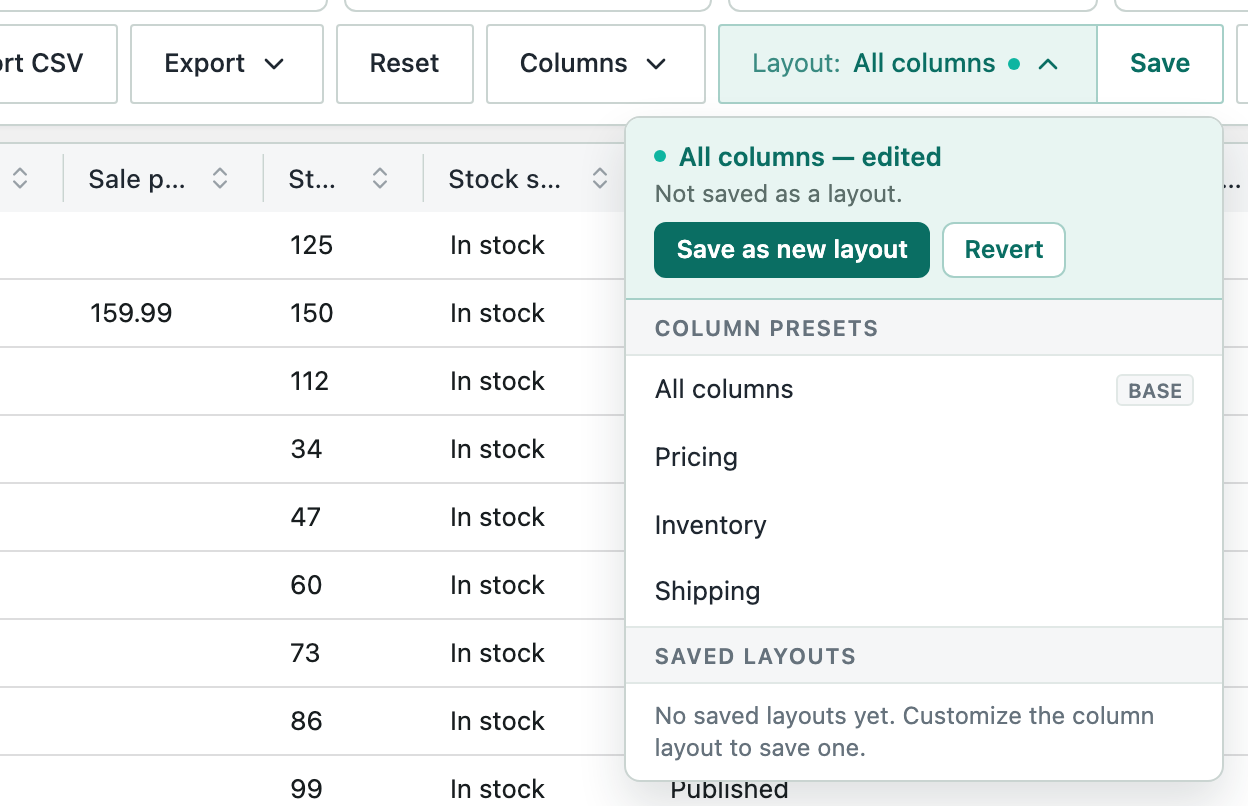Click the "All columns — edited" heading
Image resolution: width=1248 pixels, height=806 pixels.
tap(810, 157)
